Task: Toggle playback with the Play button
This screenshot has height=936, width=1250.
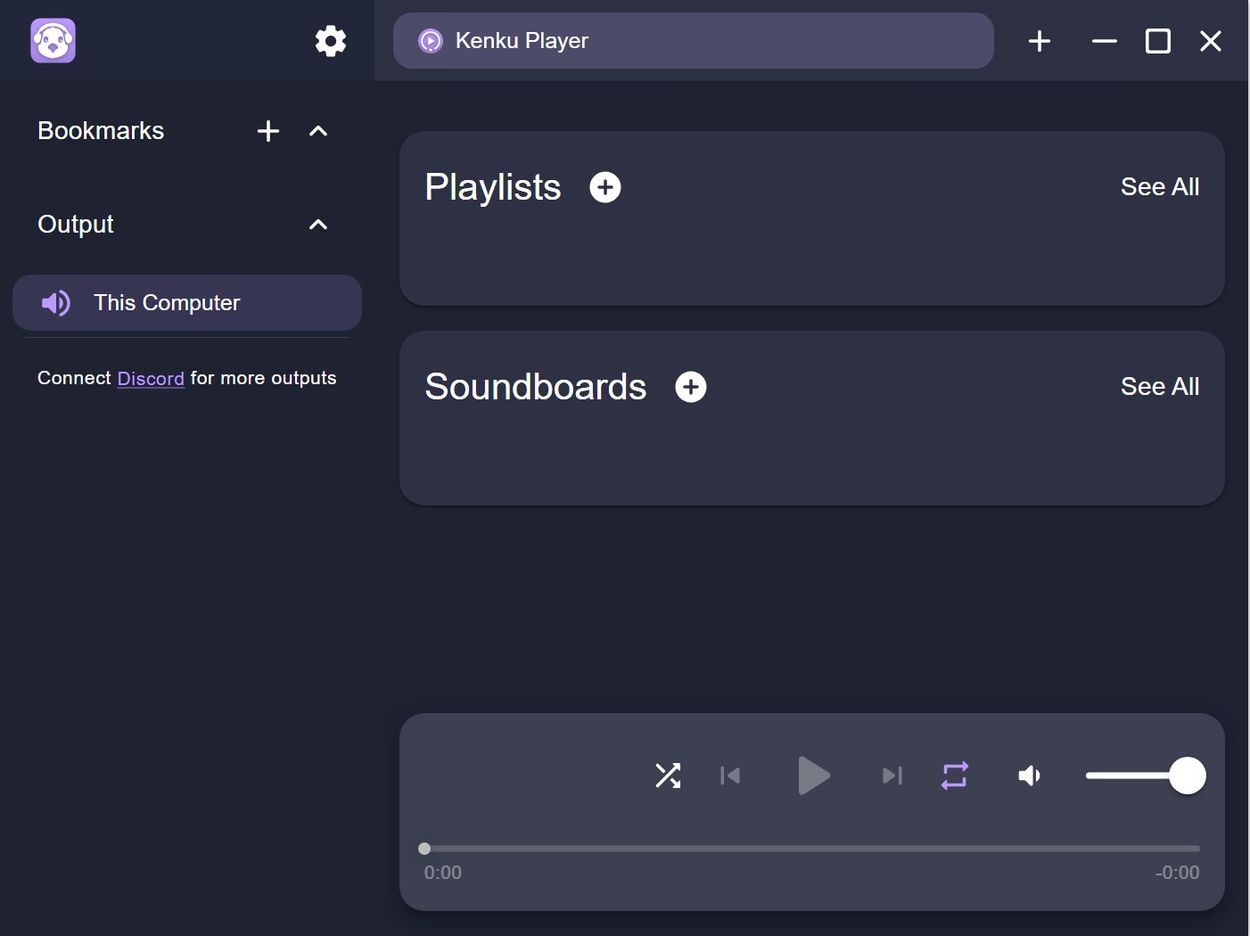Action: 813,775
